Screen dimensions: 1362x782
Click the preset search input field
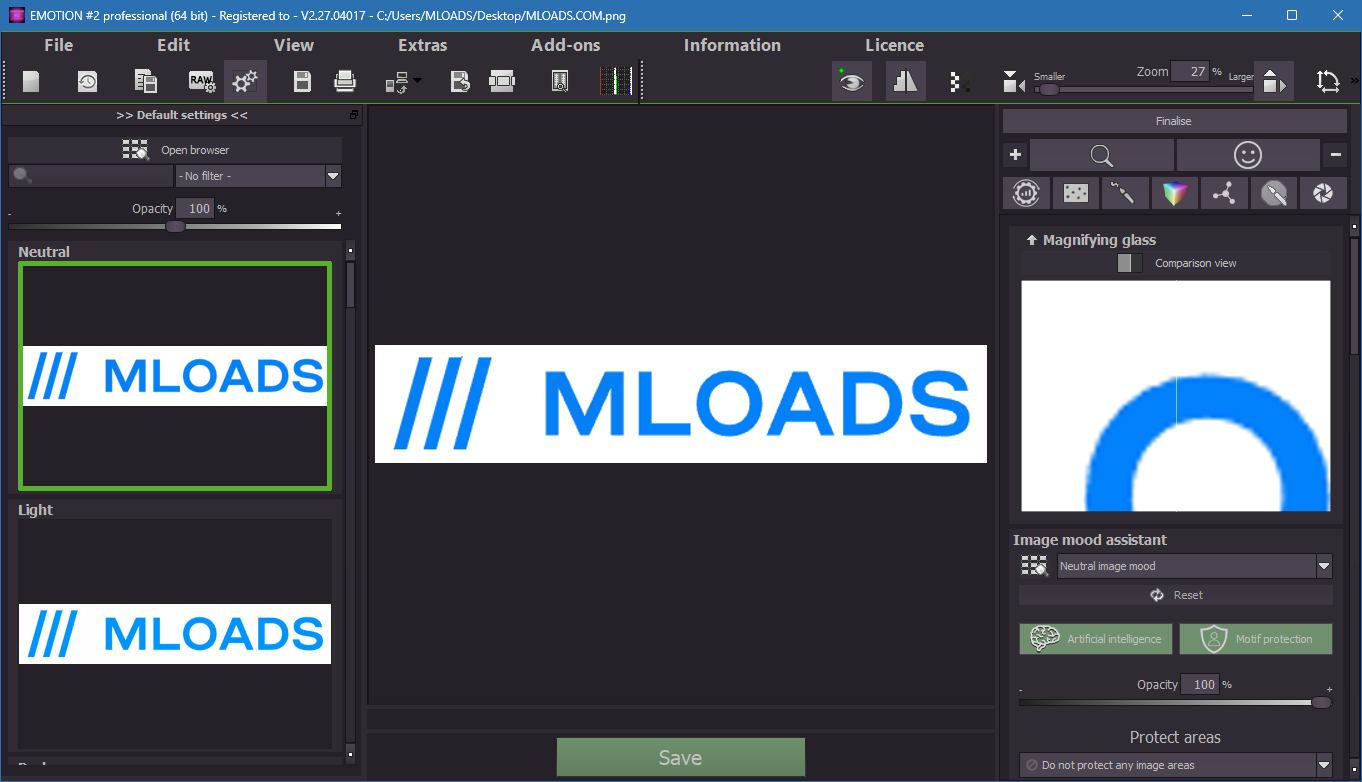(91, 176)
